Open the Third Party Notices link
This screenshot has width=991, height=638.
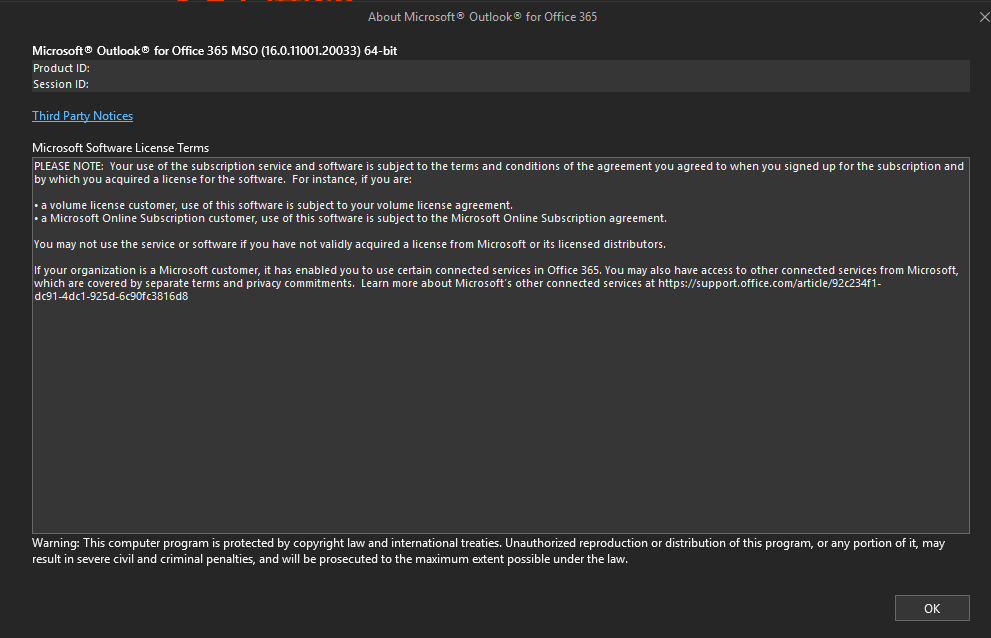click(82, 116)
